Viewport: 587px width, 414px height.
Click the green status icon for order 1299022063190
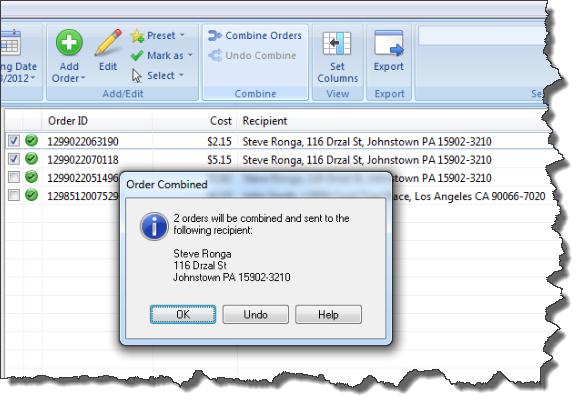[x=32, y=140]
